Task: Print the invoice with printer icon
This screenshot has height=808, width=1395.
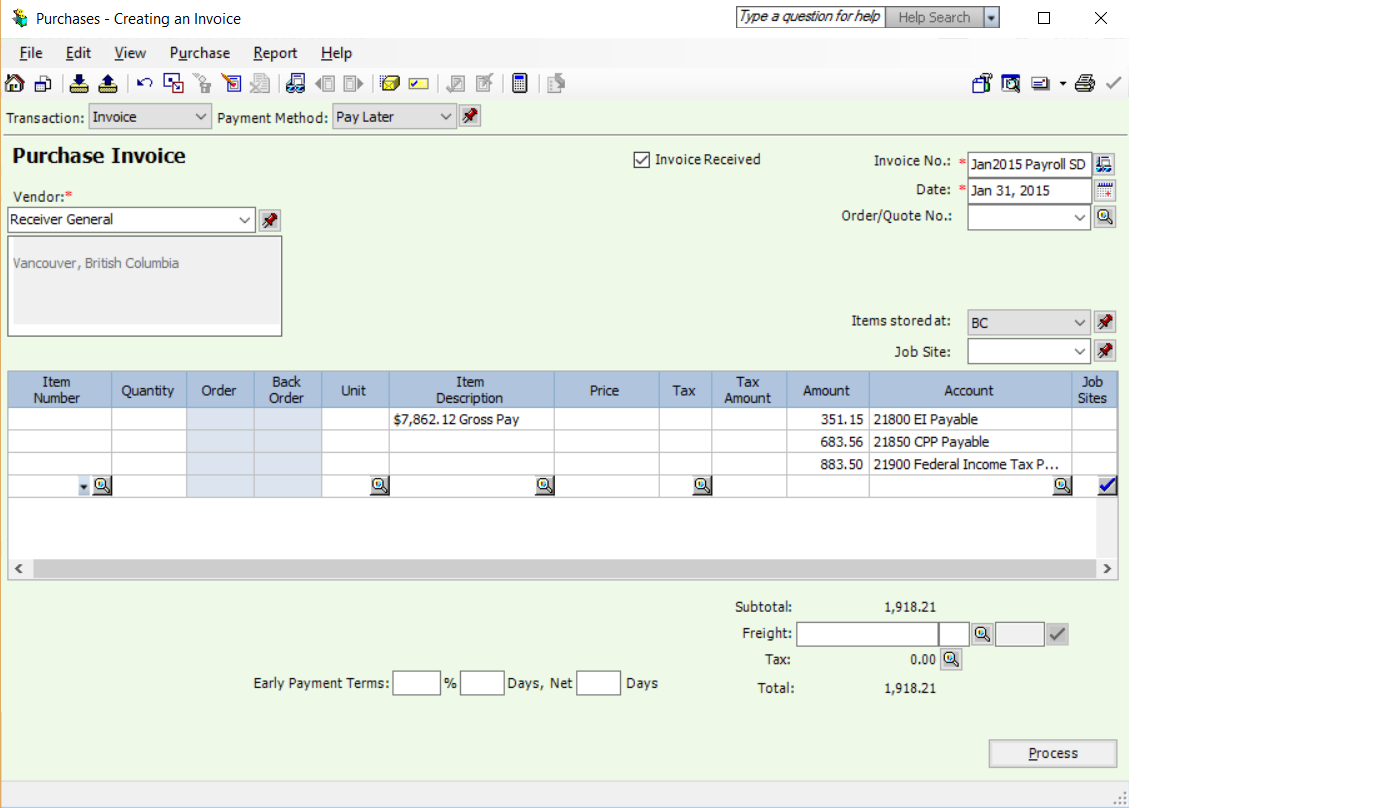Action: 1085,84
